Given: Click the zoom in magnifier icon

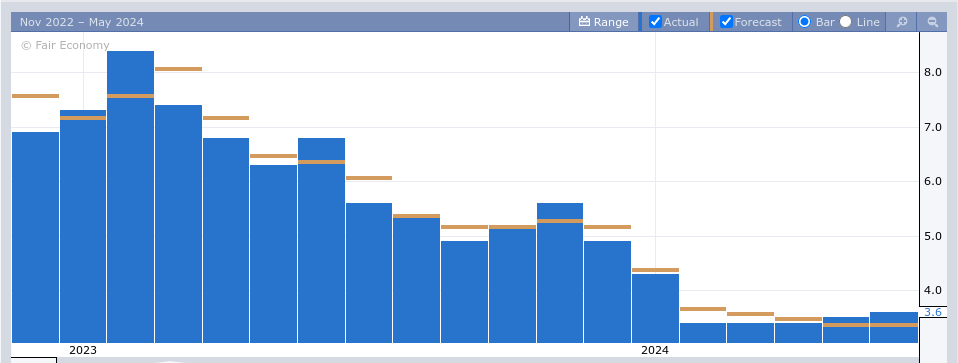Looking at the screenshot, I should tap(902, 22).
